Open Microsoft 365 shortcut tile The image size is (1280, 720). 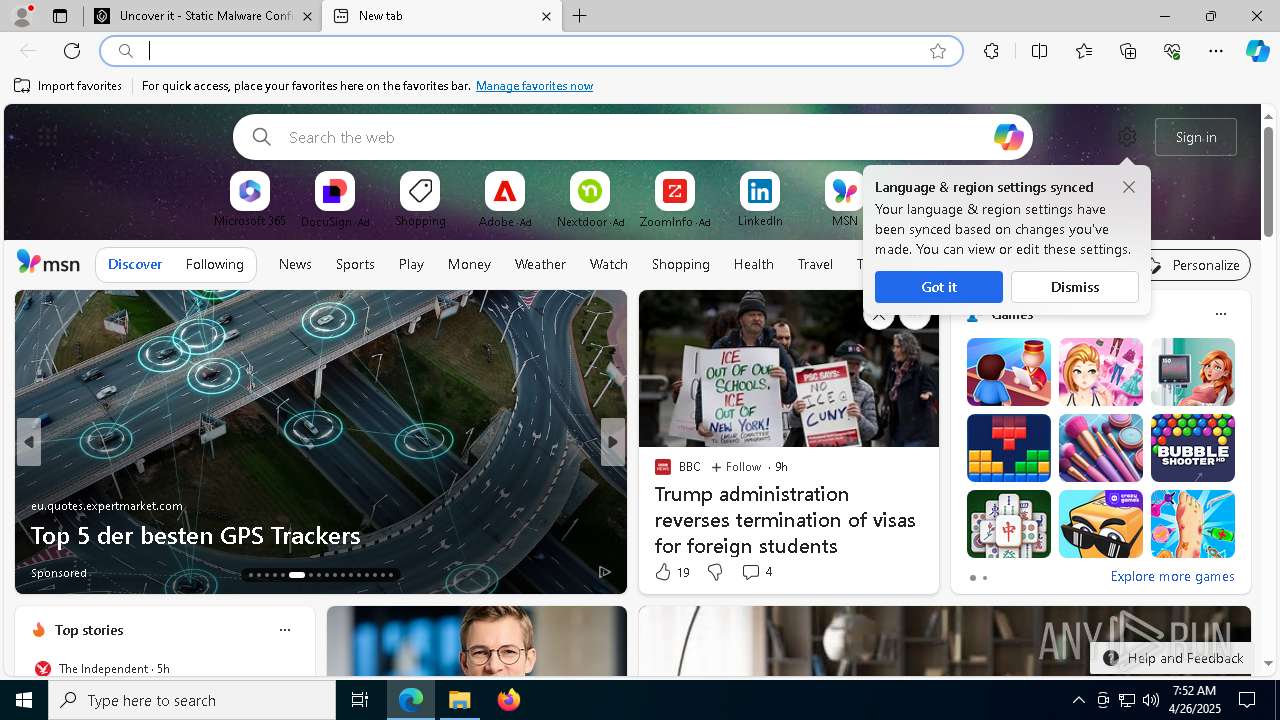point(250,200)
